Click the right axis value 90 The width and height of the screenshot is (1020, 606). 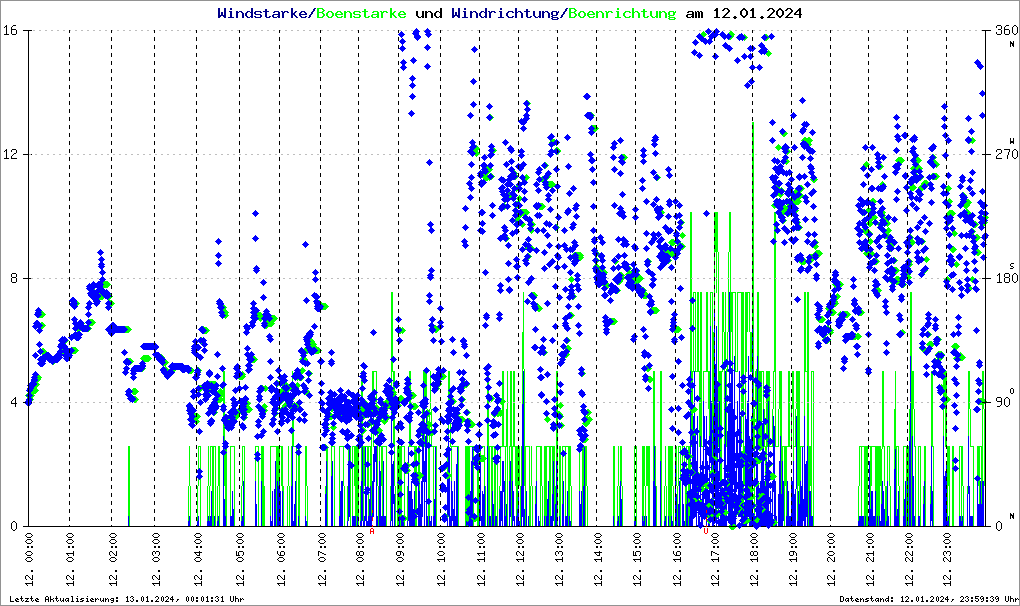coord(1003,402)
